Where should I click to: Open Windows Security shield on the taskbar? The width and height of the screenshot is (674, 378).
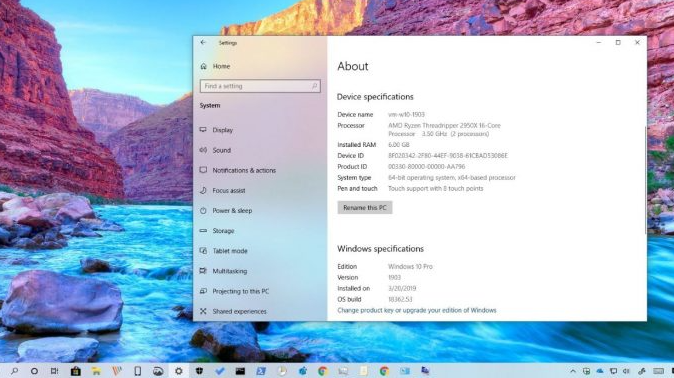[x=199, y=371]
